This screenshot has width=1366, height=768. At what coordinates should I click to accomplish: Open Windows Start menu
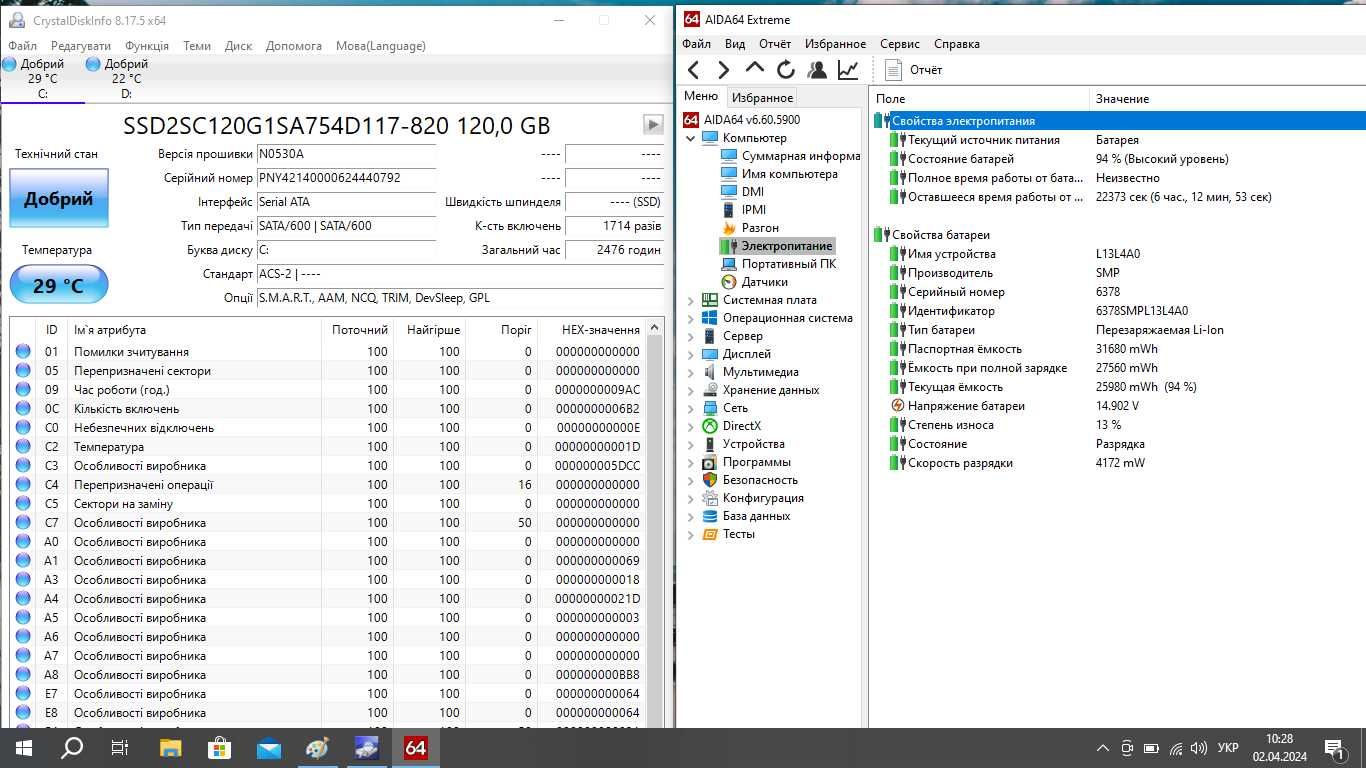tap(22, 747)
